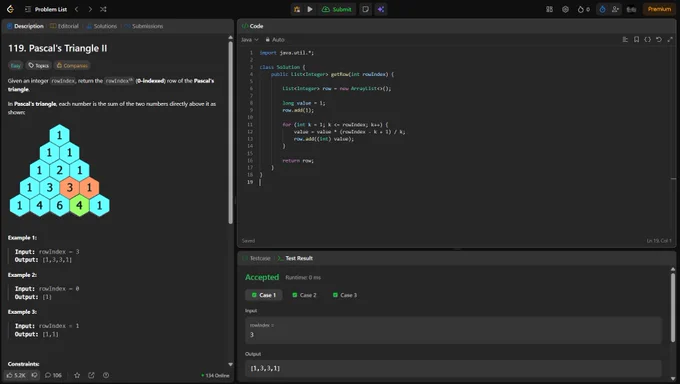Click the bookmark icon in code toolbar

pos(636,39)
